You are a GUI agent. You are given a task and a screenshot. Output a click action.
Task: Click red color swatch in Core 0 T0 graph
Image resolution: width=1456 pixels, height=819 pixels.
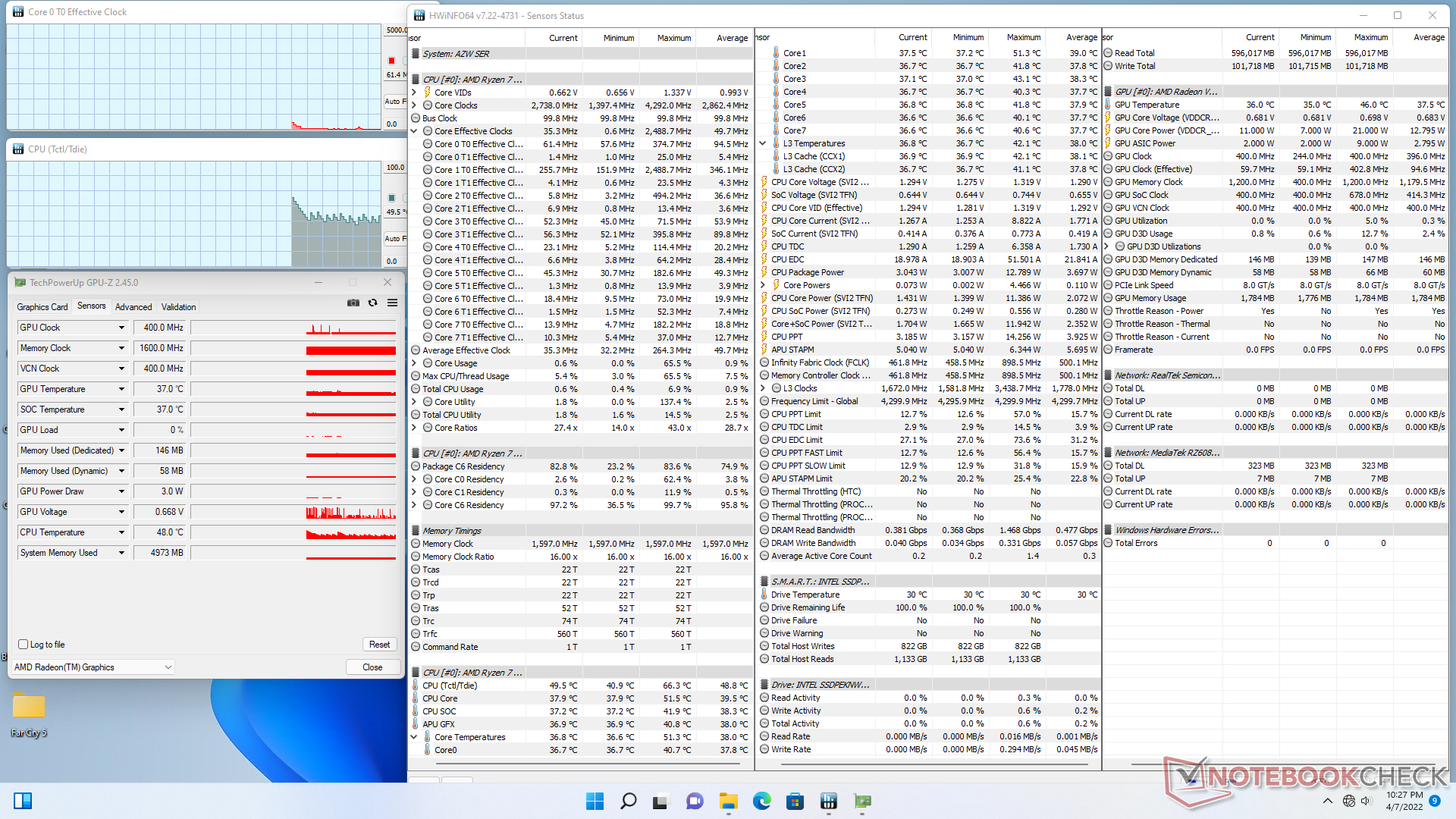[392, 61]
